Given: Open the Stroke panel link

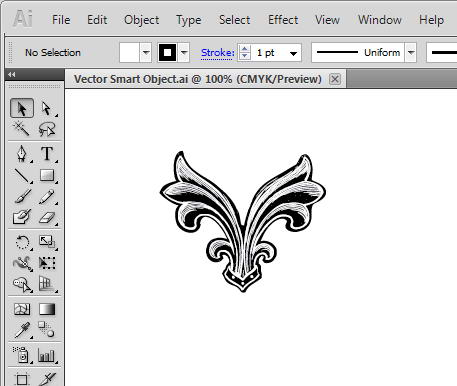Looking at the screenshot, I should click(x=217, y=53).
